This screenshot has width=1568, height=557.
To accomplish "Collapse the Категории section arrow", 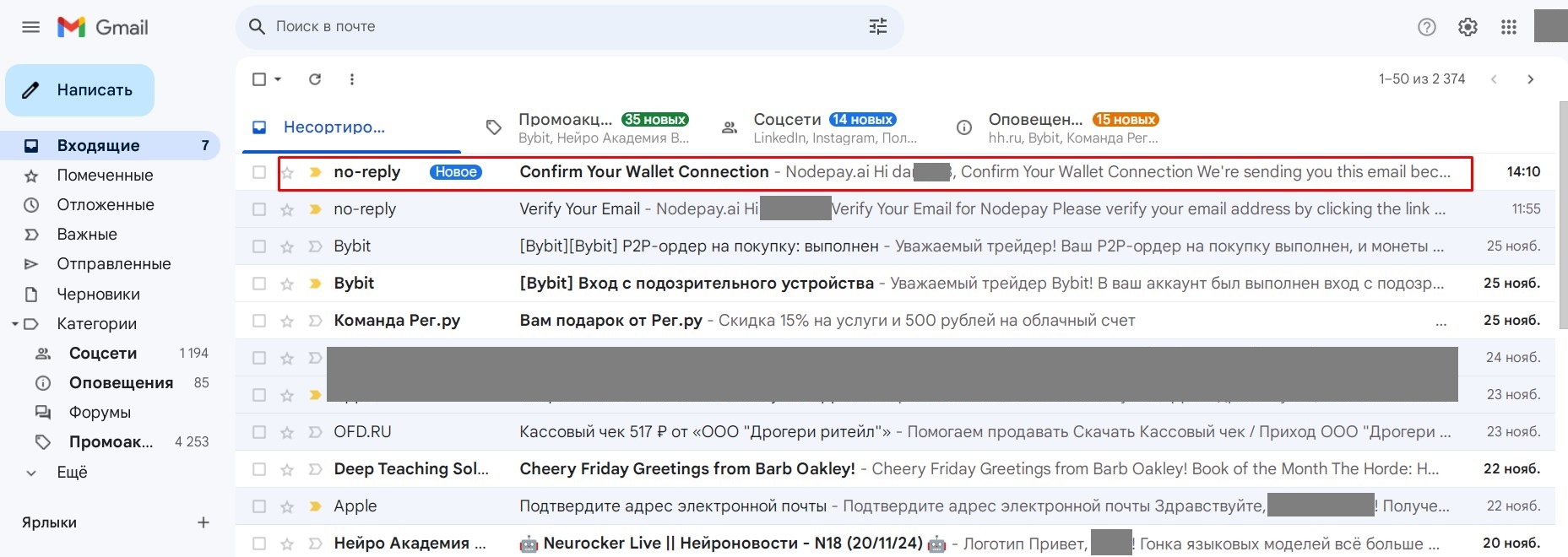I will point(14,324).
